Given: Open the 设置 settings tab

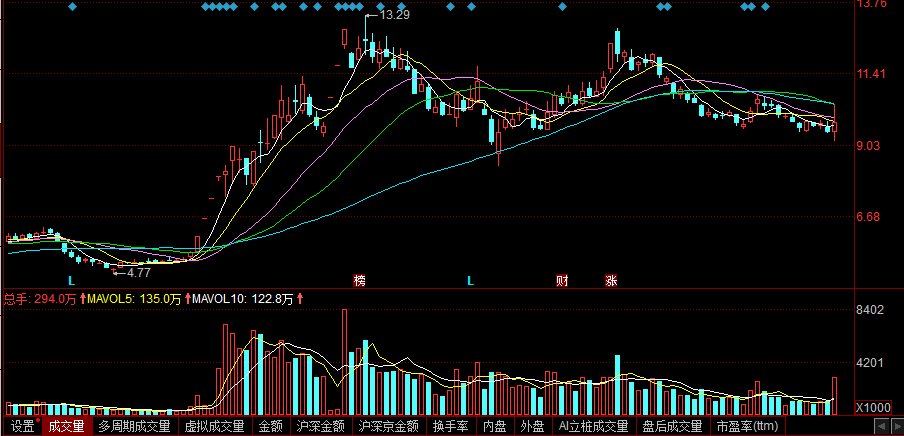Looking at the screenshot, I should click(x=24, y=427).
